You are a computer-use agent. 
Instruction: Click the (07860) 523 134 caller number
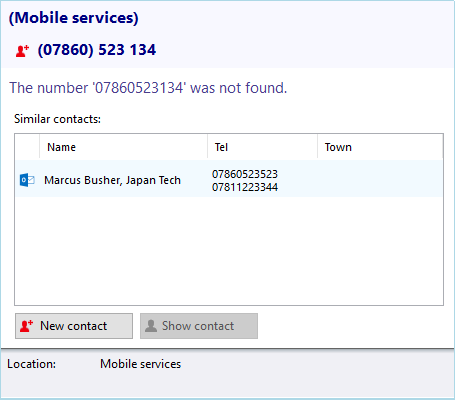(97, 50)
